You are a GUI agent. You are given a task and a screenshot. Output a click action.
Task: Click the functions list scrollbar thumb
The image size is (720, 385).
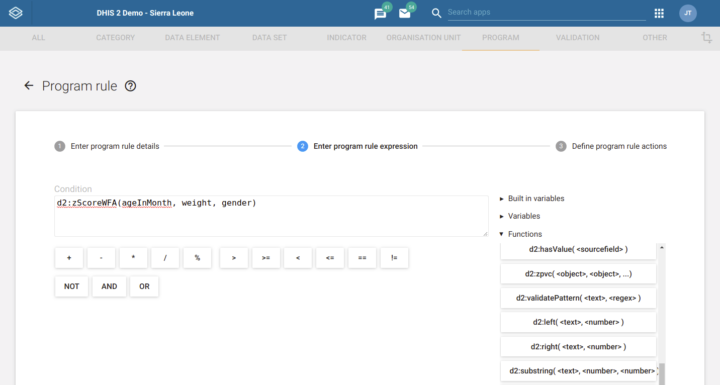(x=662, y=374)
